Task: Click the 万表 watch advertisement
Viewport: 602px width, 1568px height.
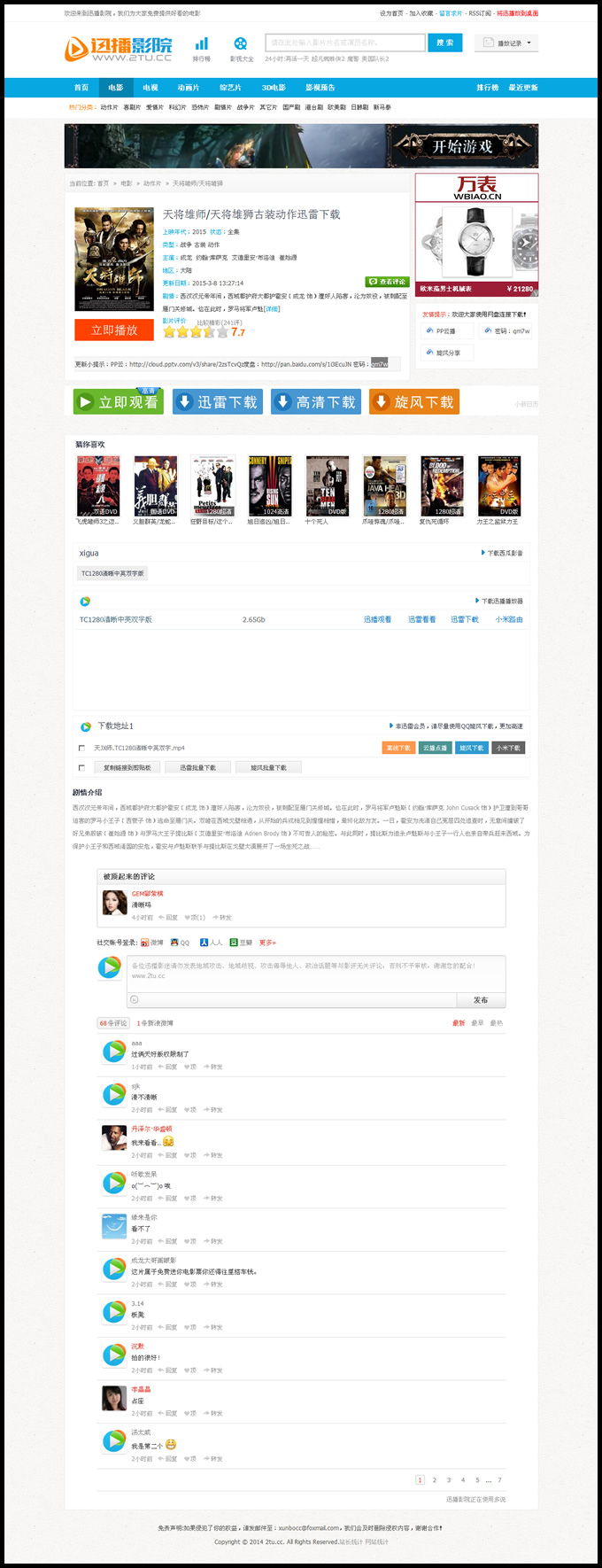Action: point(477,235)
